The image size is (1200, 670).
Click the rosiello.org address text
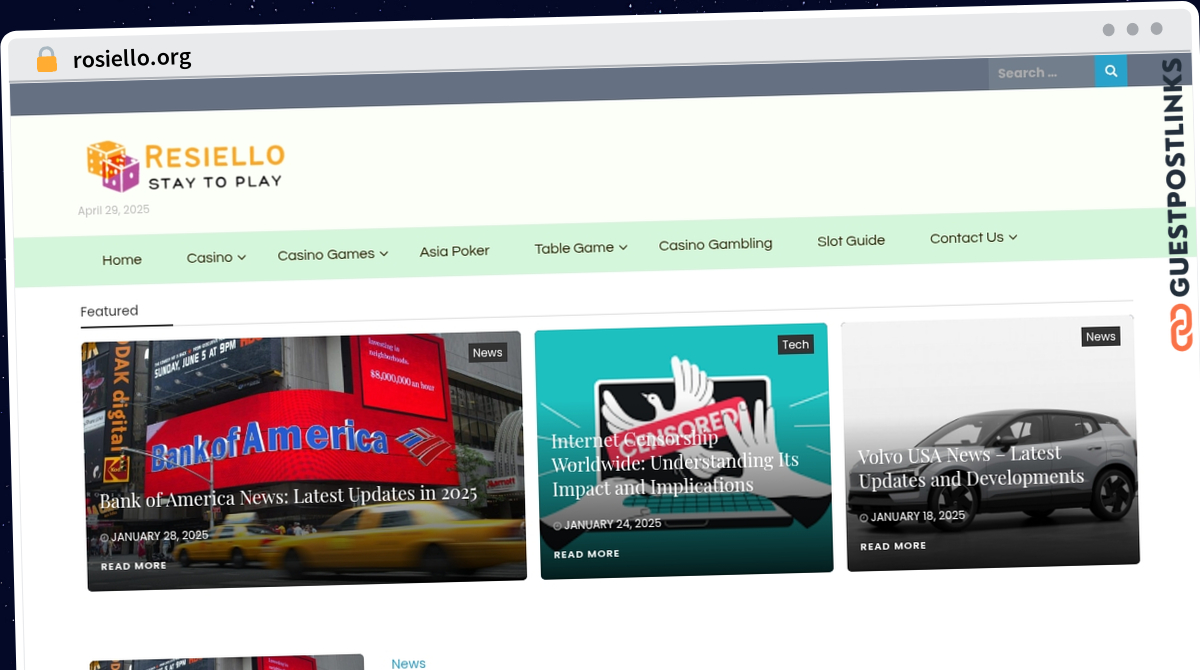tap(132, 59)
